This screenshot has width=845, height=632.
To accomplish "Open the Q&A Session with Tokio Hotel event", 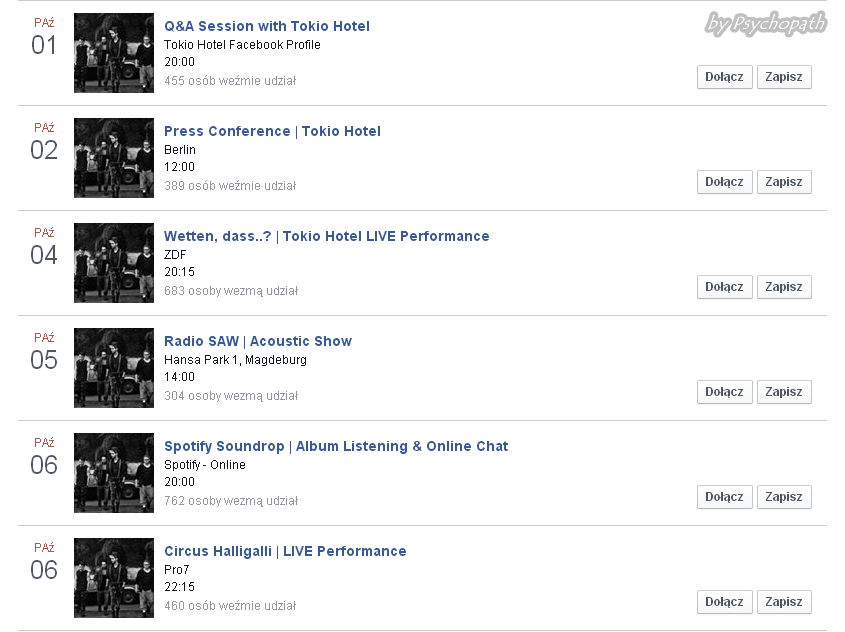I will coord(267,26).
